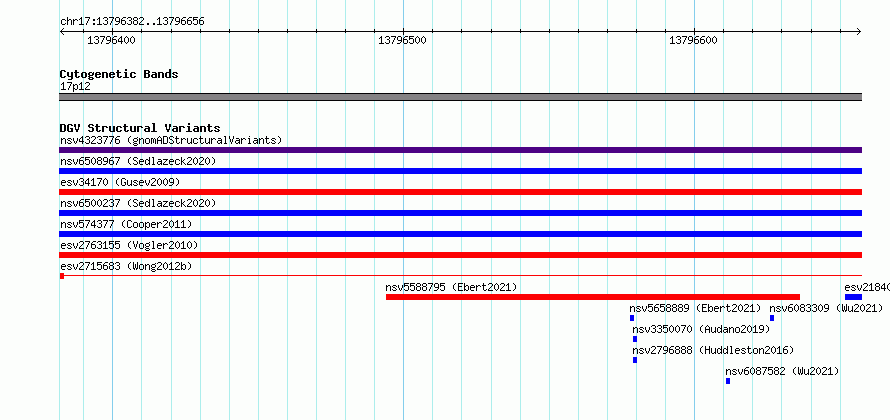Open the nsv6087582 (Wu2021) label
Screen dimensions: 890x420
tap(782, 371)
